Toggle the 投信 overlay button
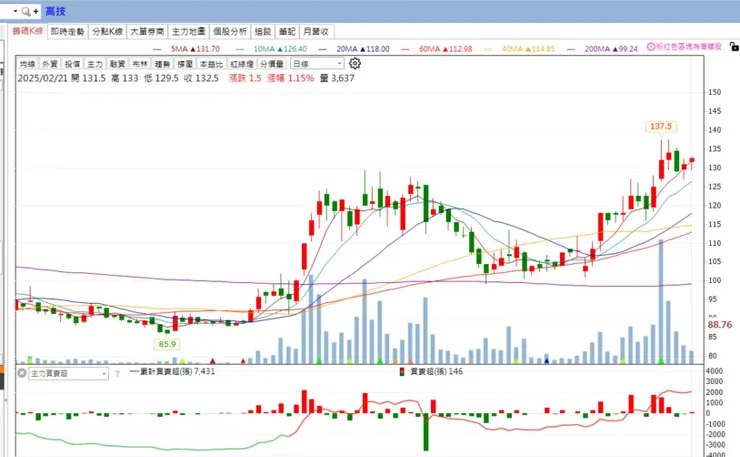740x457 pixels. [x=72, y=64]
